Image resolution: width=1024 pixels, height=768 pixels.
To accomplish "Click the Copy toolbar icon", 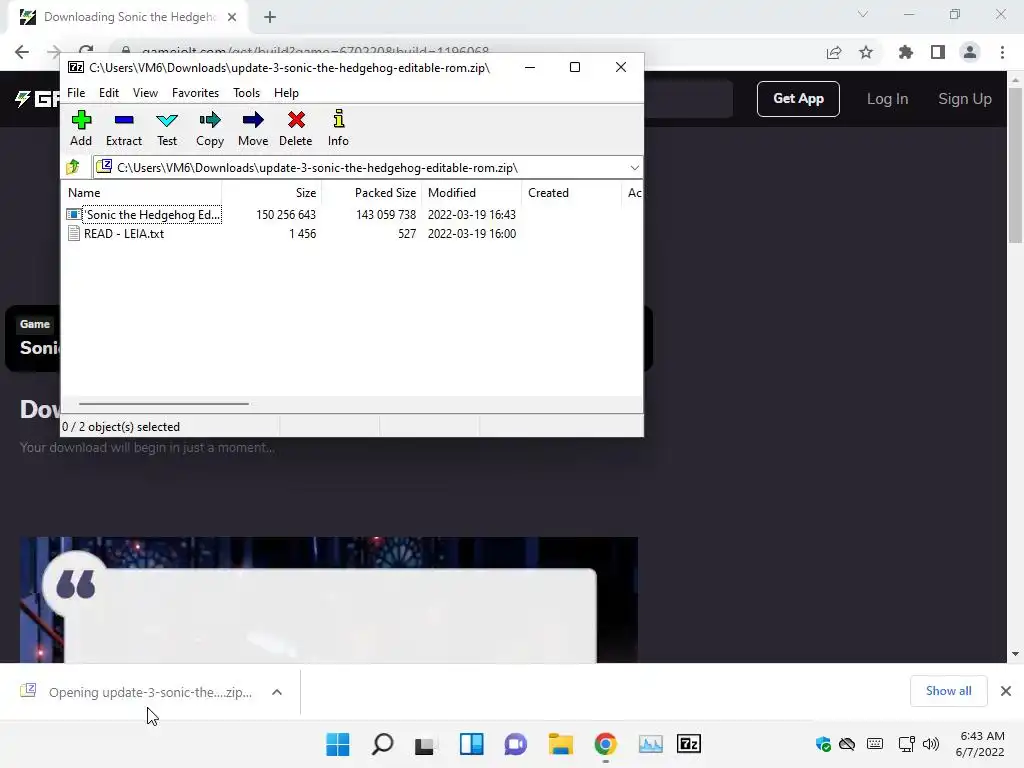I will pos(210,128).
